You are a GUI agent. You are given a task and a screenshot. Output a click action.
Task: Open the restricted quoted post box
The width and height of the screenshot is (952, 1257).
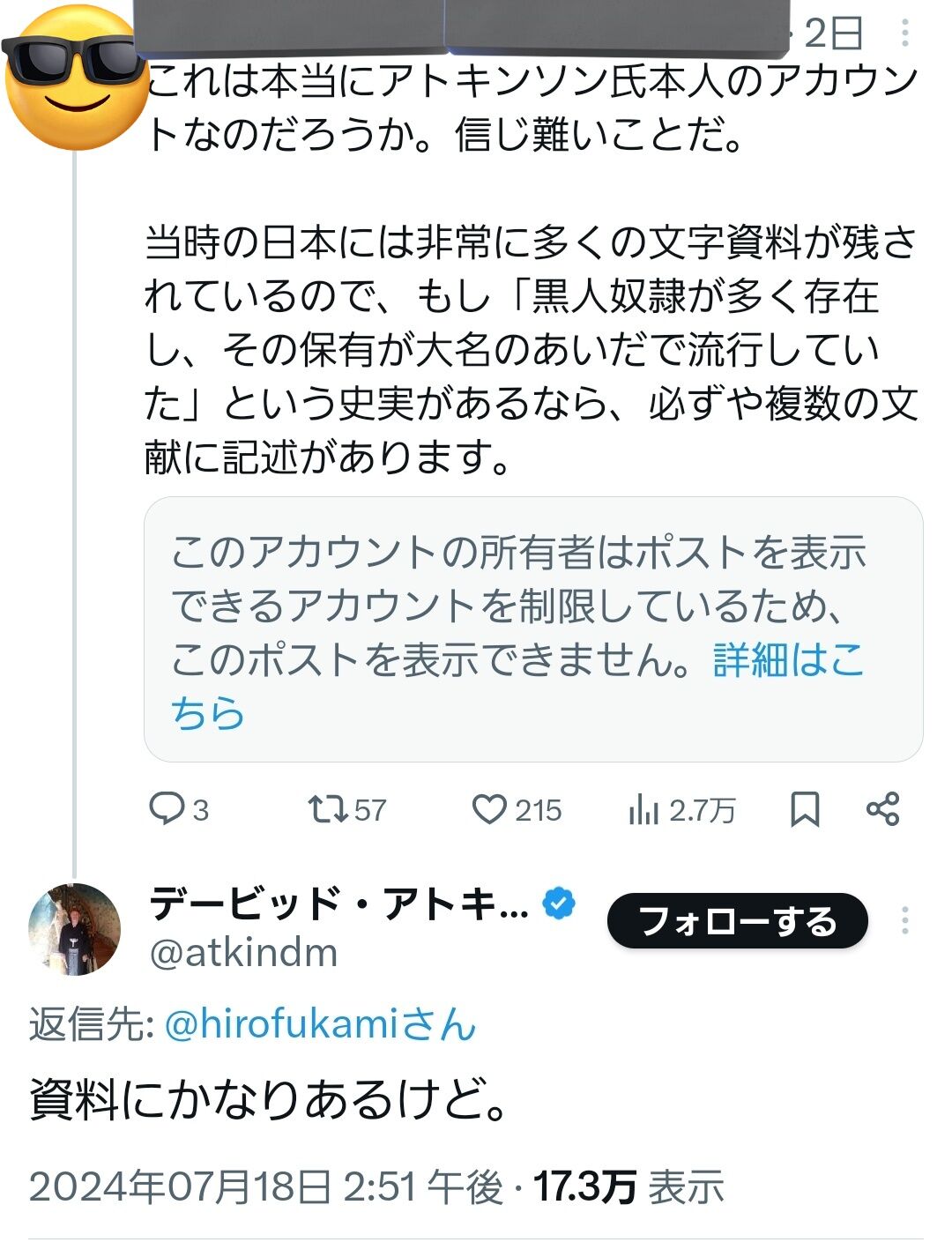(533, 629)
